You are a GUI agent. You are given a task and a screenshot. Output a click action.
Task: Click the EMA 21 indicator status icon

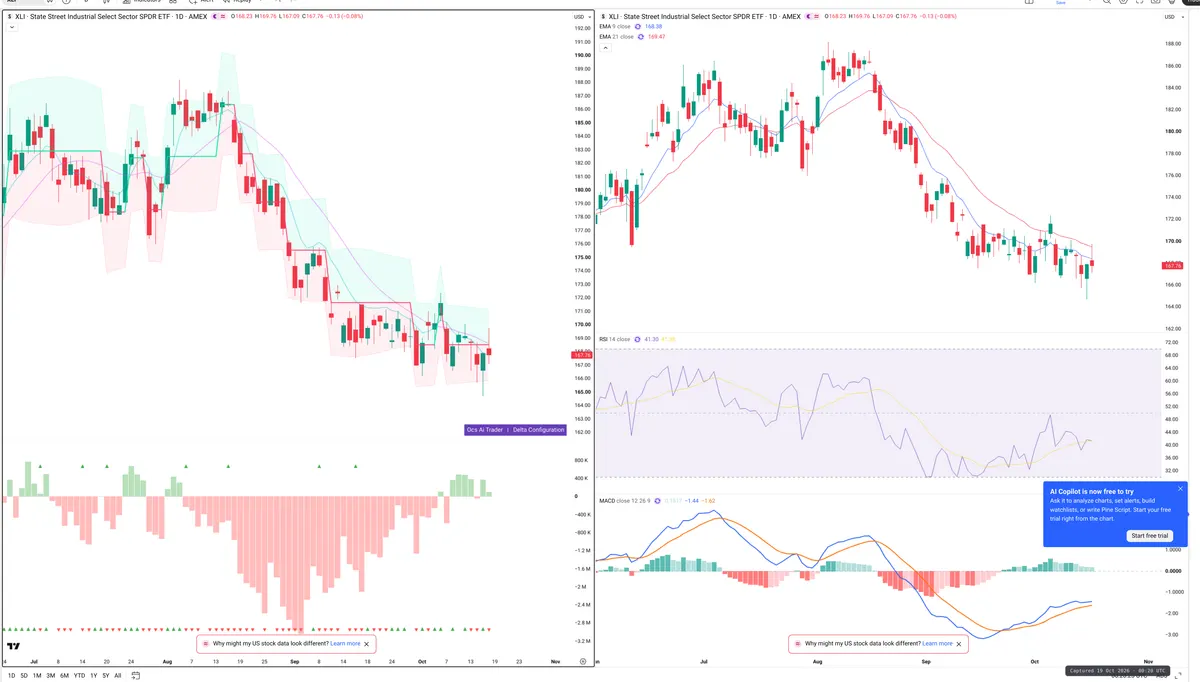click(640, 36)
